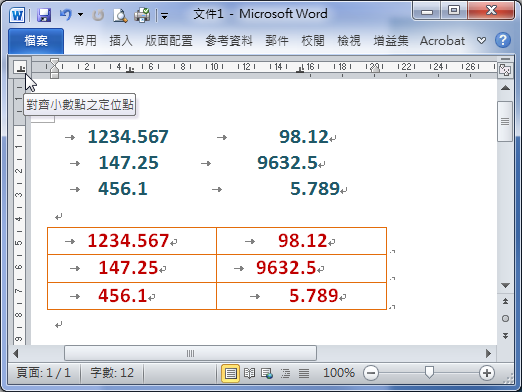
Task: Switch to Web Layout view icon
Action: tap(267, 373)
